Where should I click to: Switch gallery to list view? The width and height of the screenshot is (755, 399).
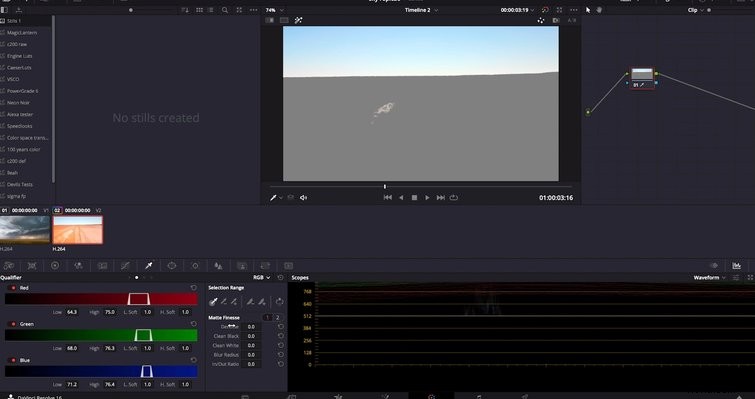[x=211, y=10]
